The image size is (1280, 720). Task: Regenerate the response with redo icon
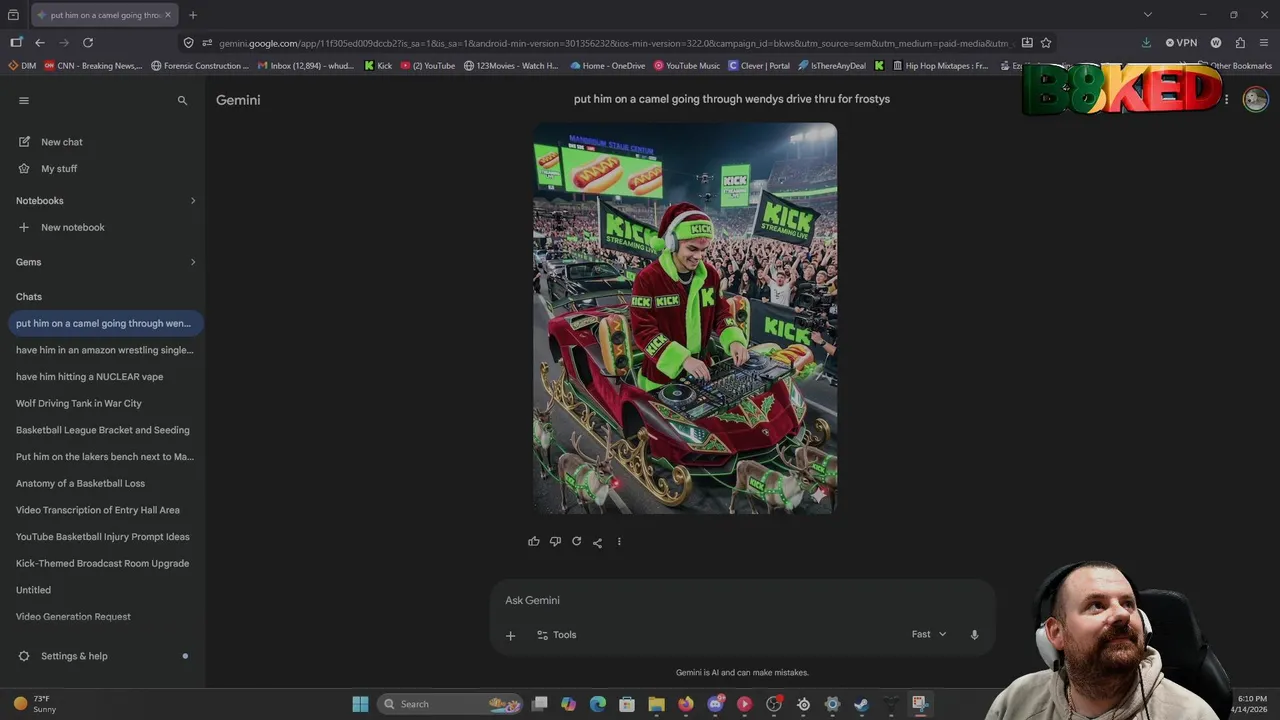pos(576,541)
